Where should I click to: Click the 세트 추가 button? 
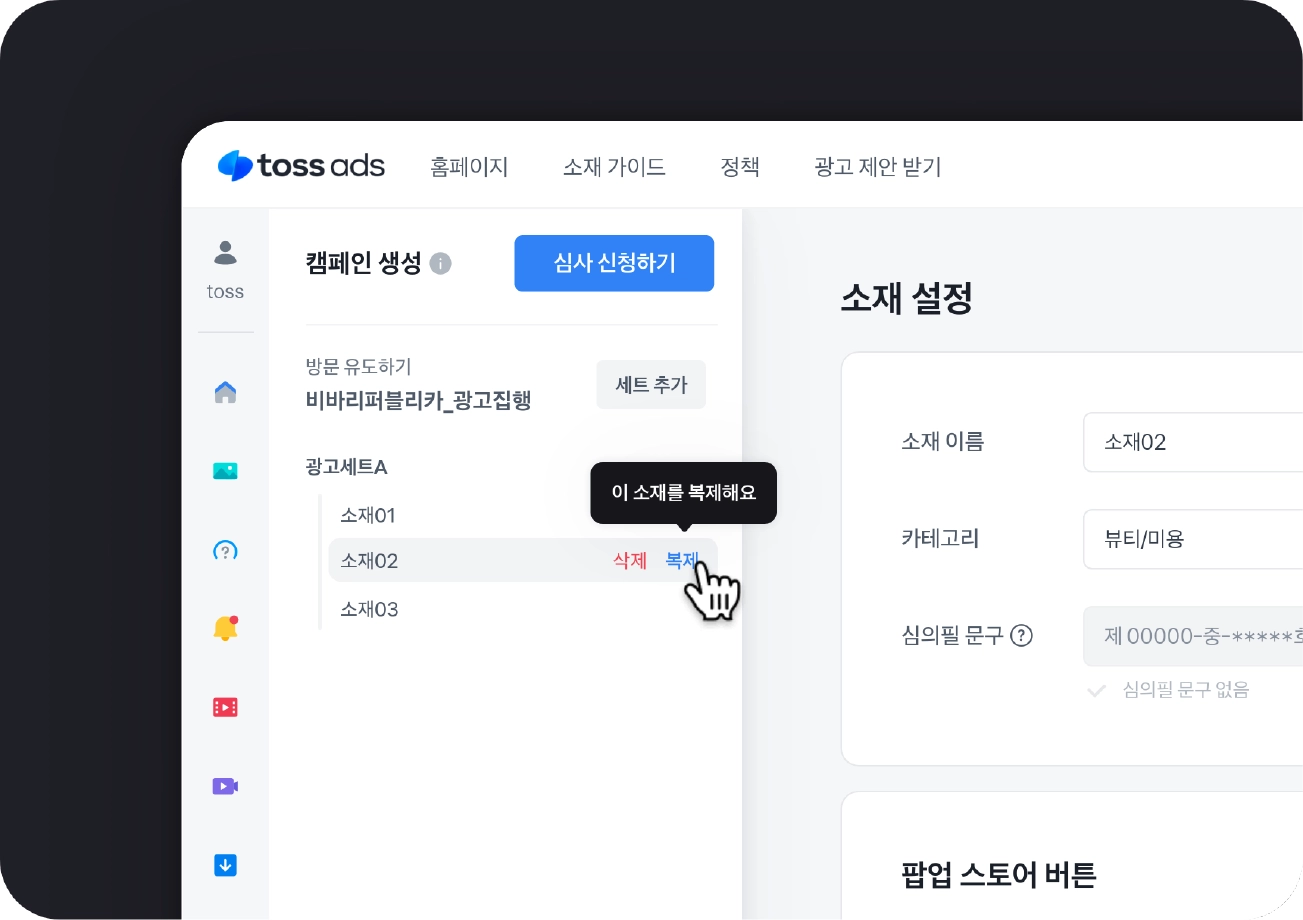(651, 385)
